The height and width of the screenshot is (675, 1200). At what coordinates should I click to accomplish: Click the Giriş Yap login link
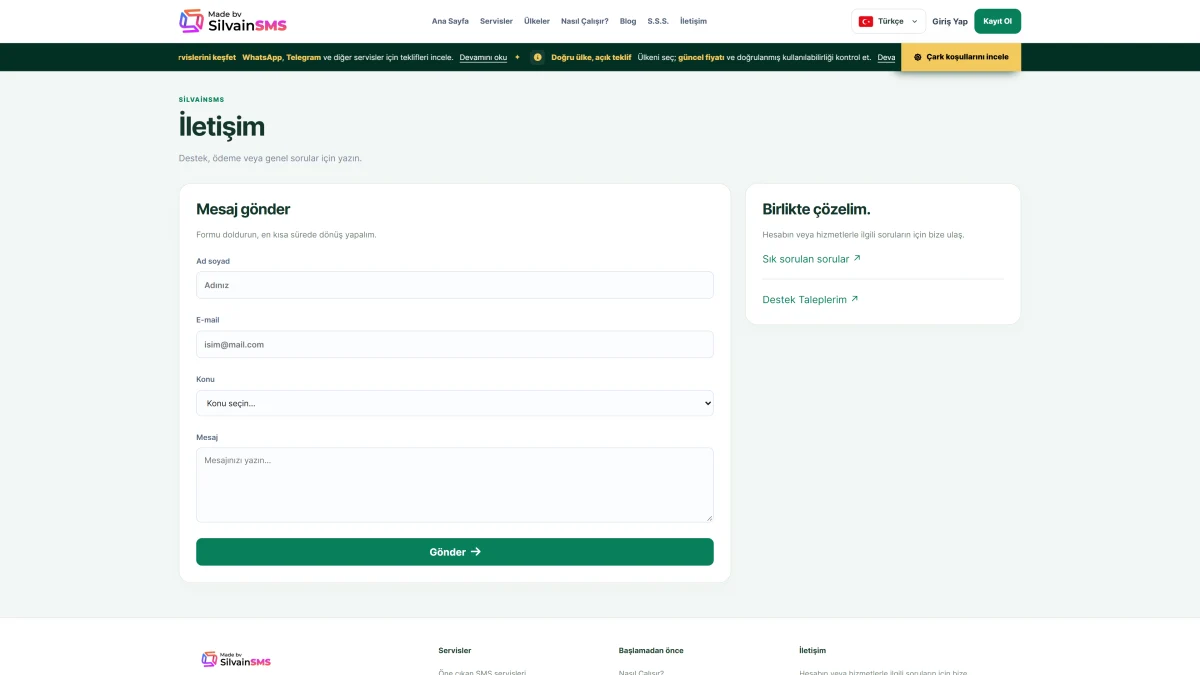[950, 21]
